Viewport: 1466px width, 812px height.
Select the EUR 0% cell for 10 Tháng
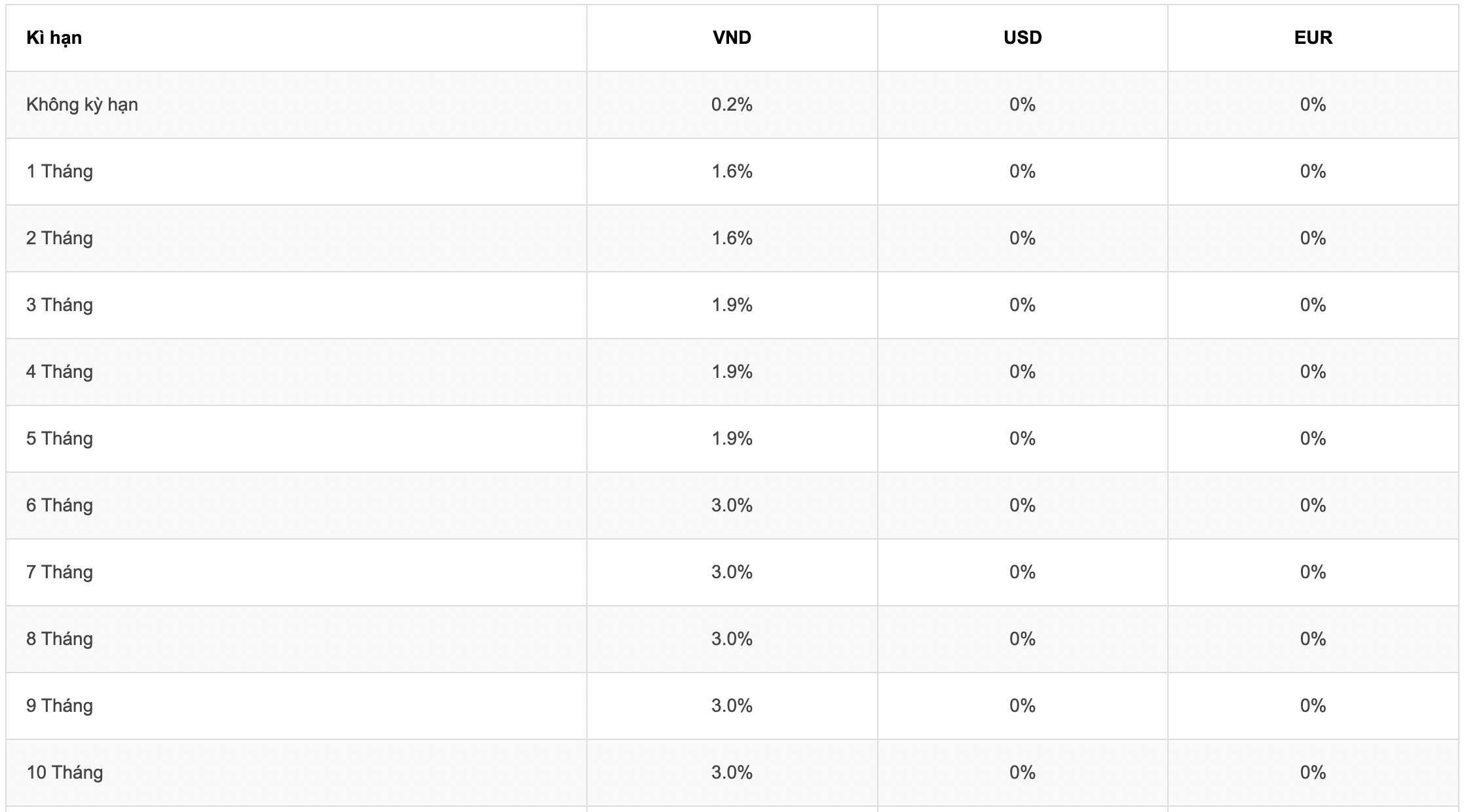[1313, 773]
